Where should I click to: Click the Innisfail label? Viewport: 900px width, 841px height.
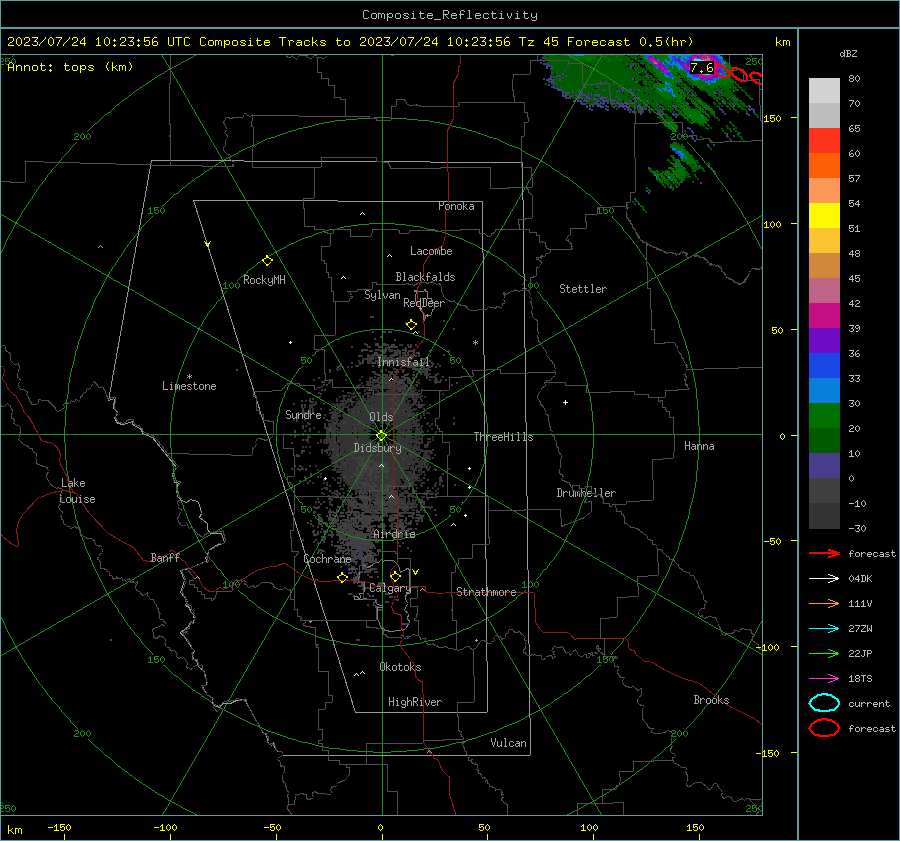(404, 362)
